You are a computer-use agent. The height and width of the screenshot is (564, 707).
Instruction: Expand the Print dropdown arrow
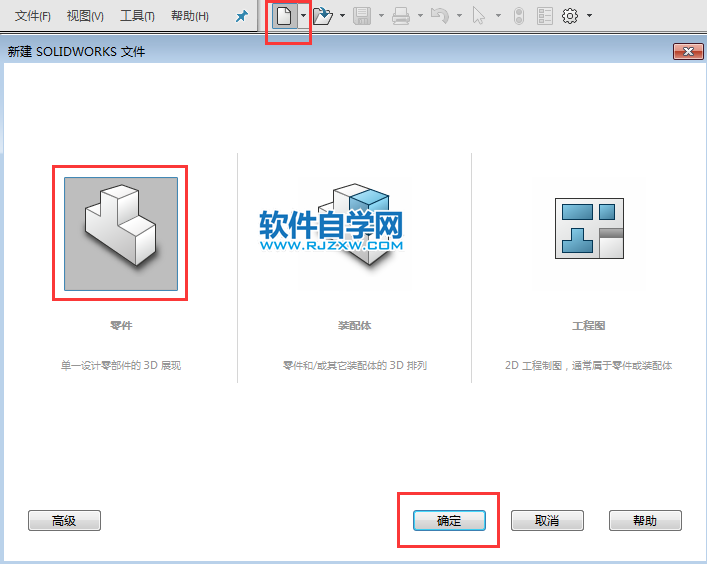pyautogui.click(x=420, y=16)
